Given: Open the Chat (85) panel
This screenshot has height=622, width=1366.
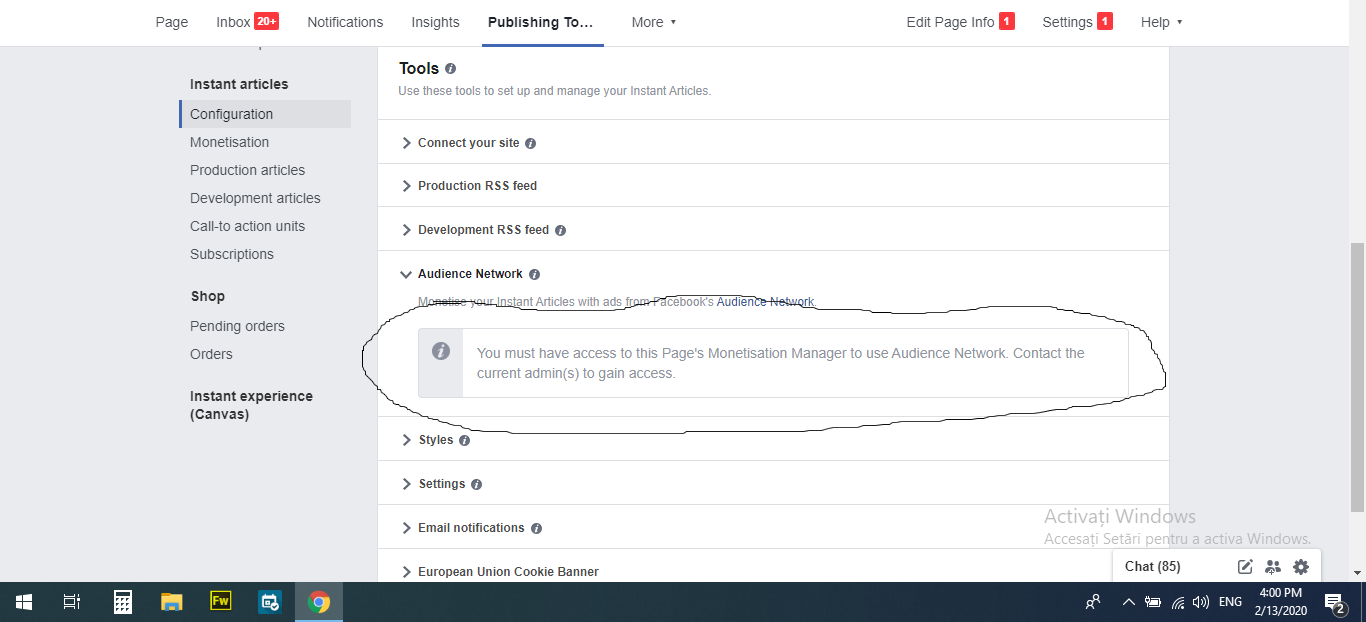Looking at the screenshot, I should tap(1152, 566).
